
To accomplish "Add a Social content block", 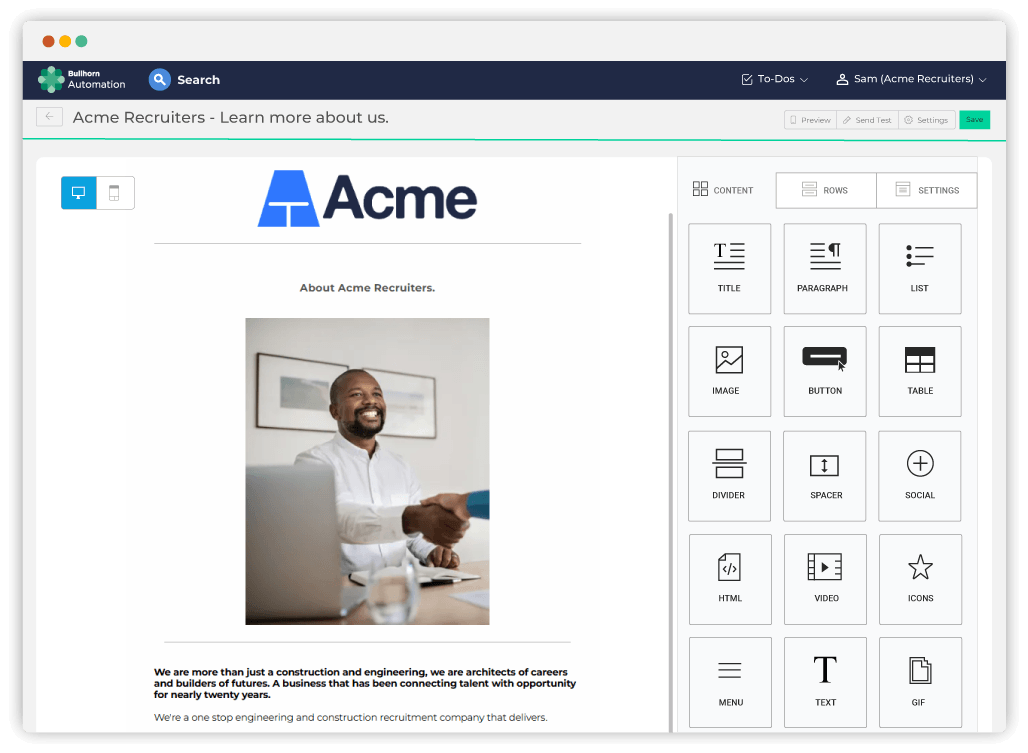I will point(920,476).
